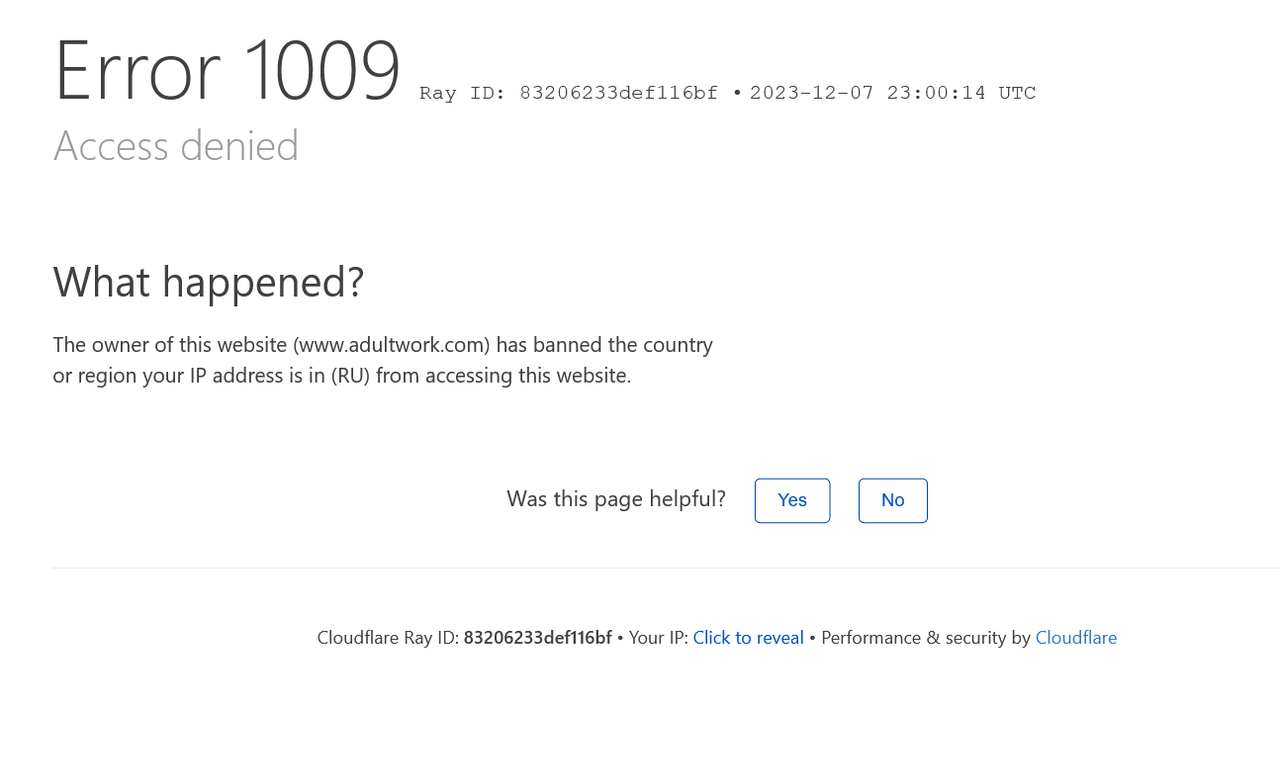
Task: Click the bold Ray ID value in footer
Action: tap(537, 638)
